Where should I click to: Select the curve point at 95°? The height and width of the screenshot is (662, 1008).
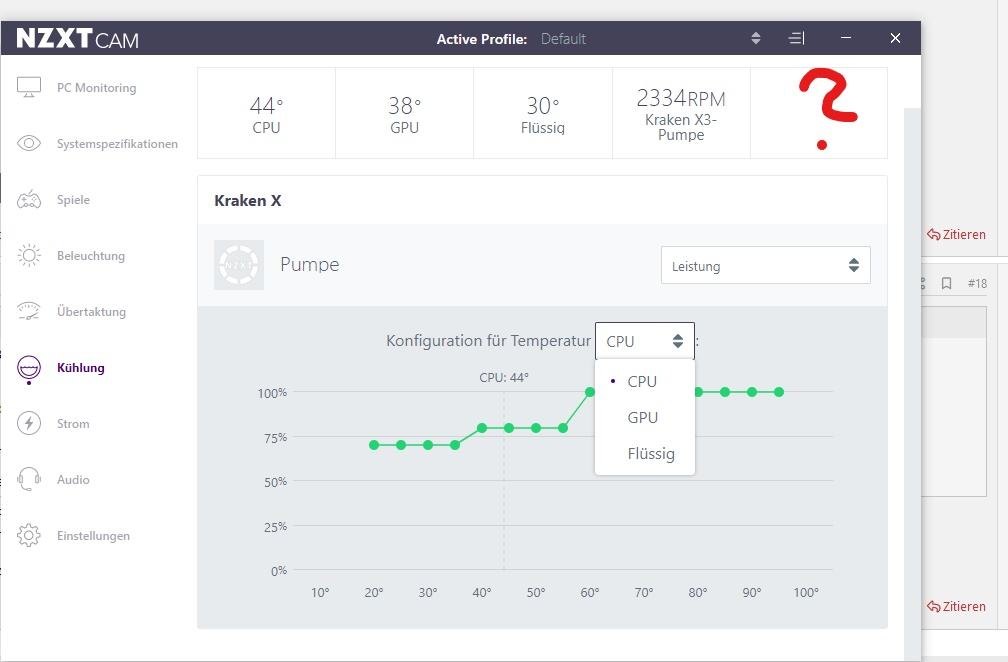point(778,392)
